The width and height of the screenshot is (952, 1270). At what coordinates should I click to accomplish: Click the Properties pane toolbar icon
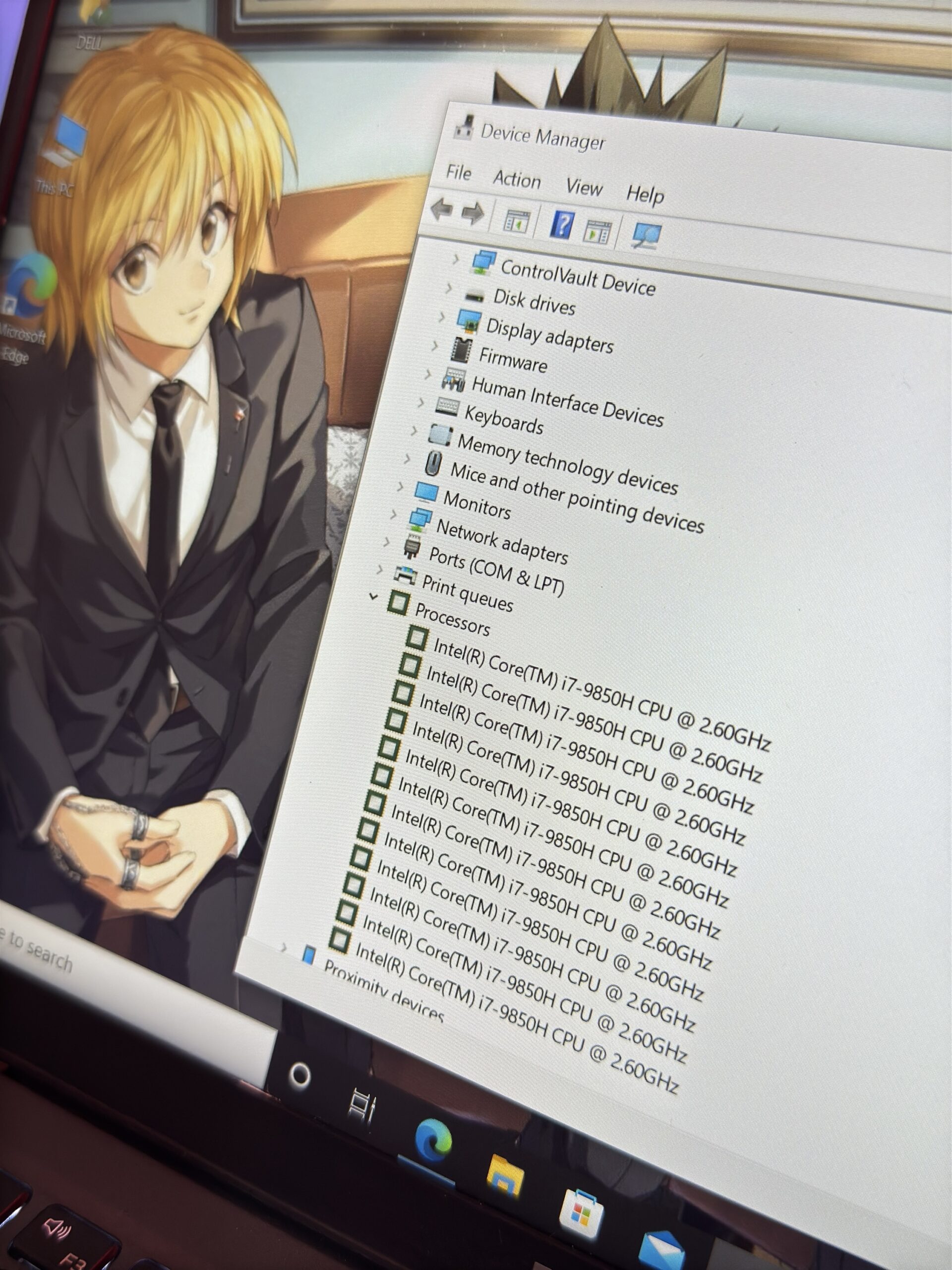click(x=598, y=231)
